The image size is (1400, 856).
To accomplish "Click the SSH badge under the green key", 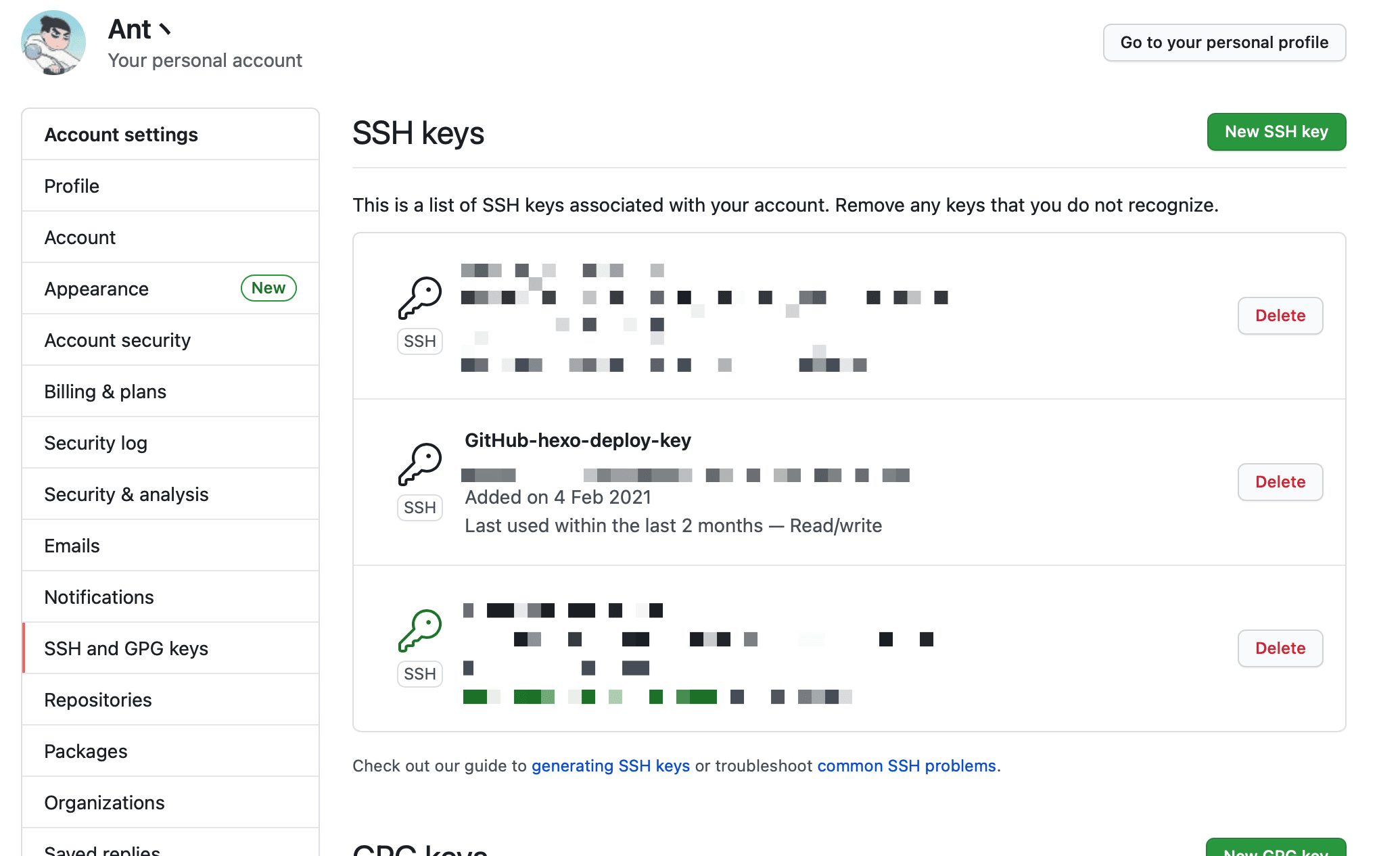I will 420,674.
